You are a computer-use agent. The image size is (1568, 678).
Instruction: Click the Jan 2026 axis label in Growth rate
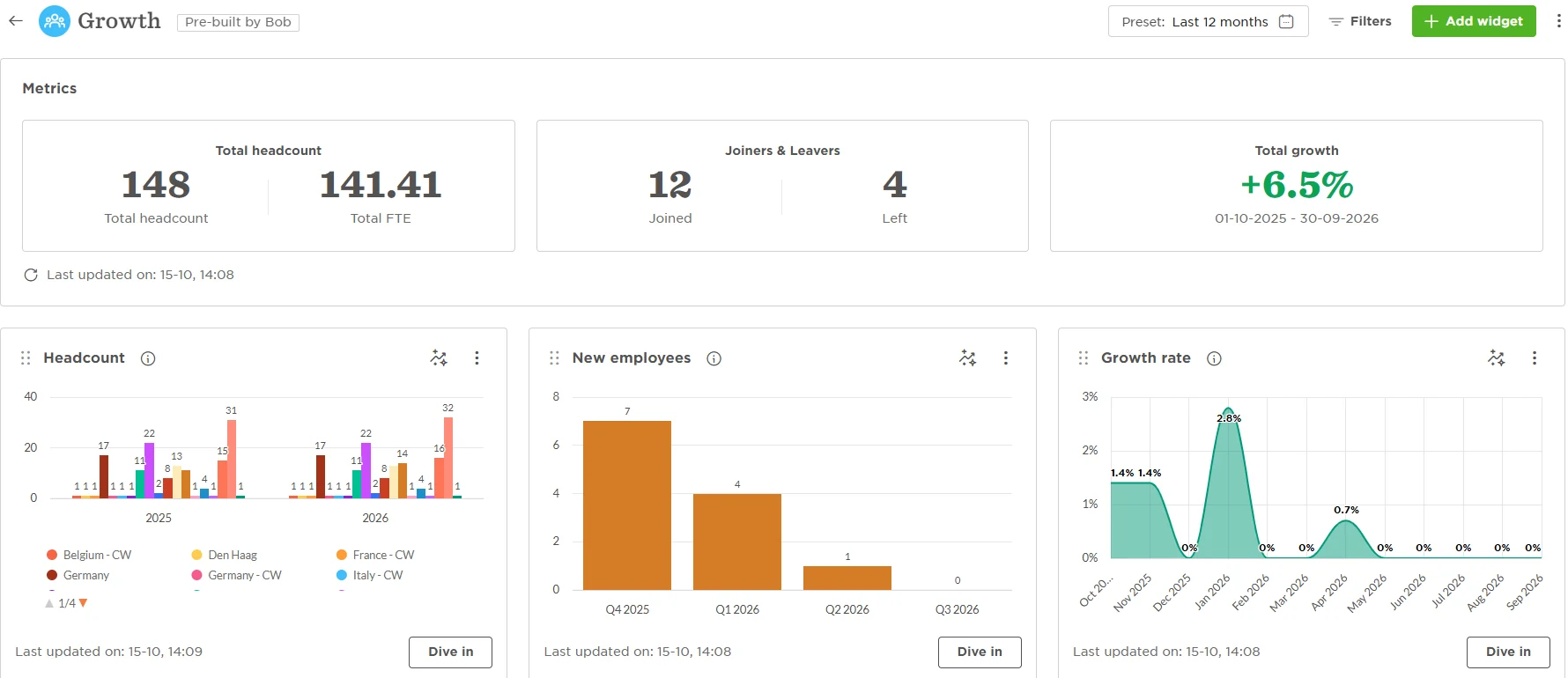point(1213,592)
